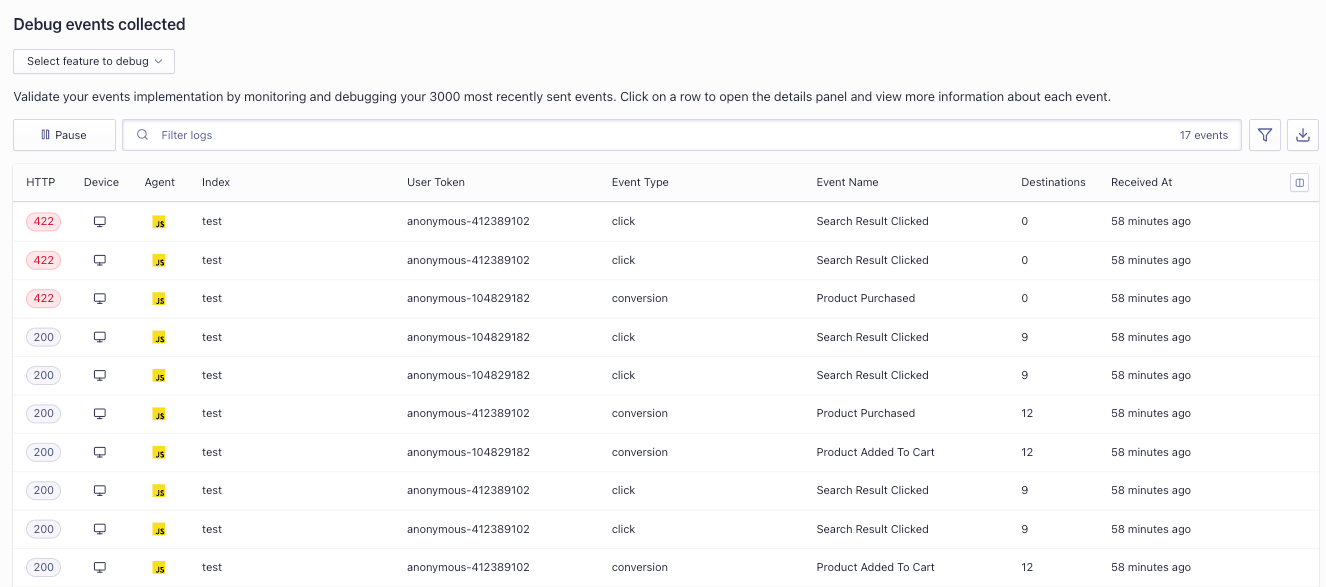Click the 422 status badge on the top row
The width and height of the screenshot is (1326, 587).
43,221
